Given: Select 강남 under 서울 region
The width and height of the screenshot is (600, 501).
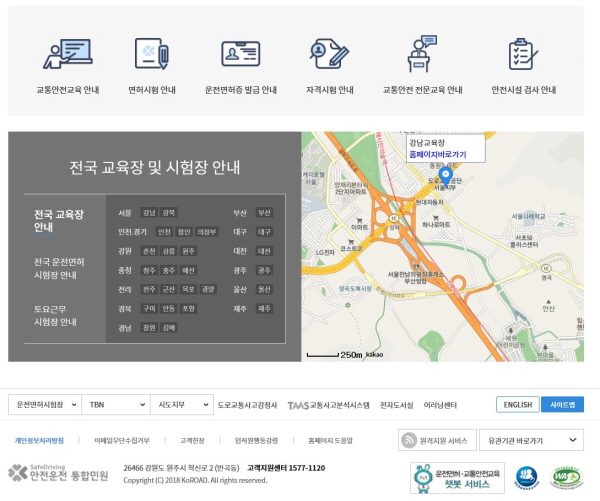Looking at the screenshot, I should 148,213.
